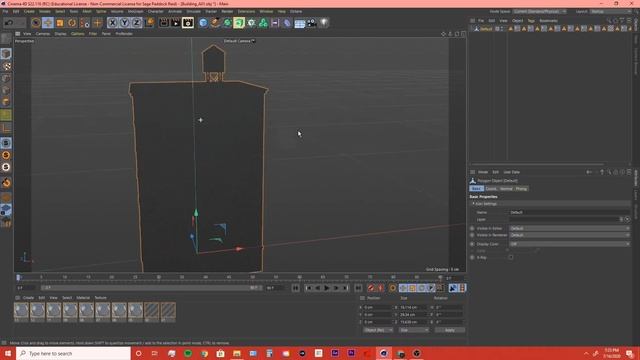Open the Cube primitives icon

[x=203, y=23]
